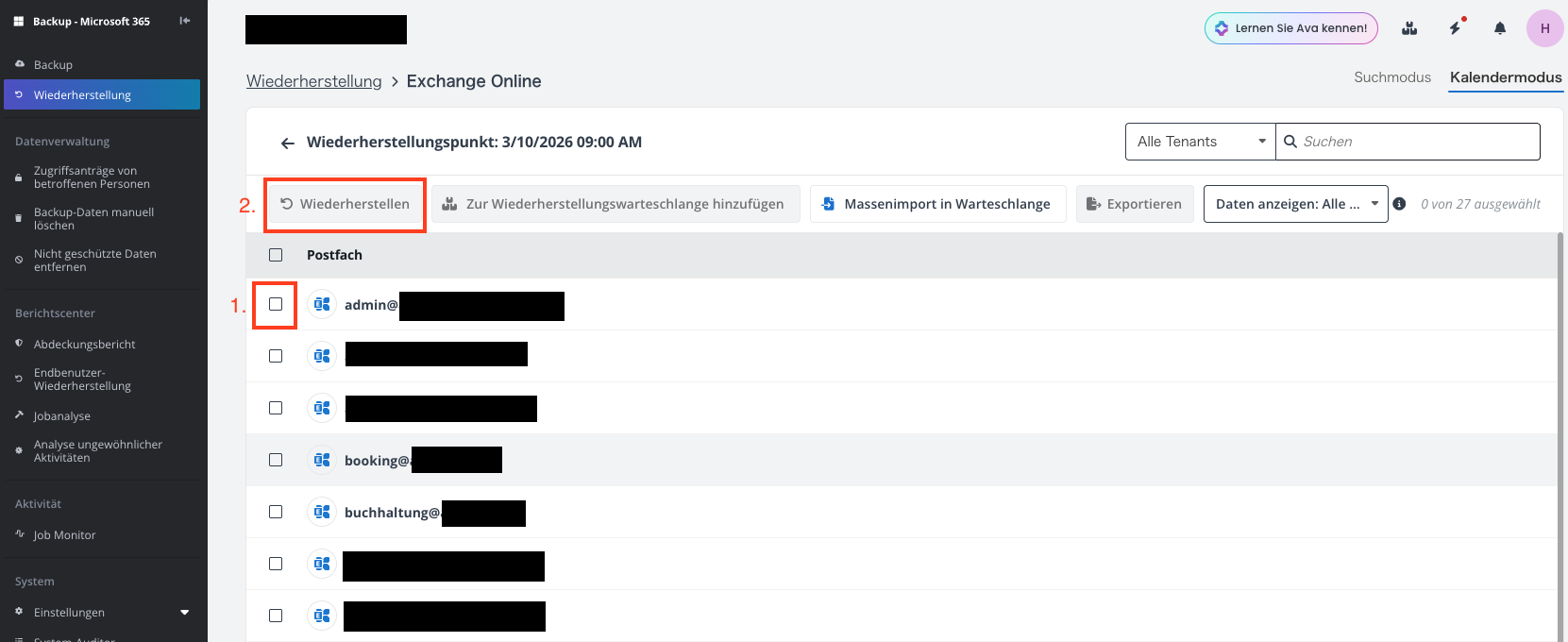Click the info icon next to Daten anzeigen

(x=1399, y=204)
